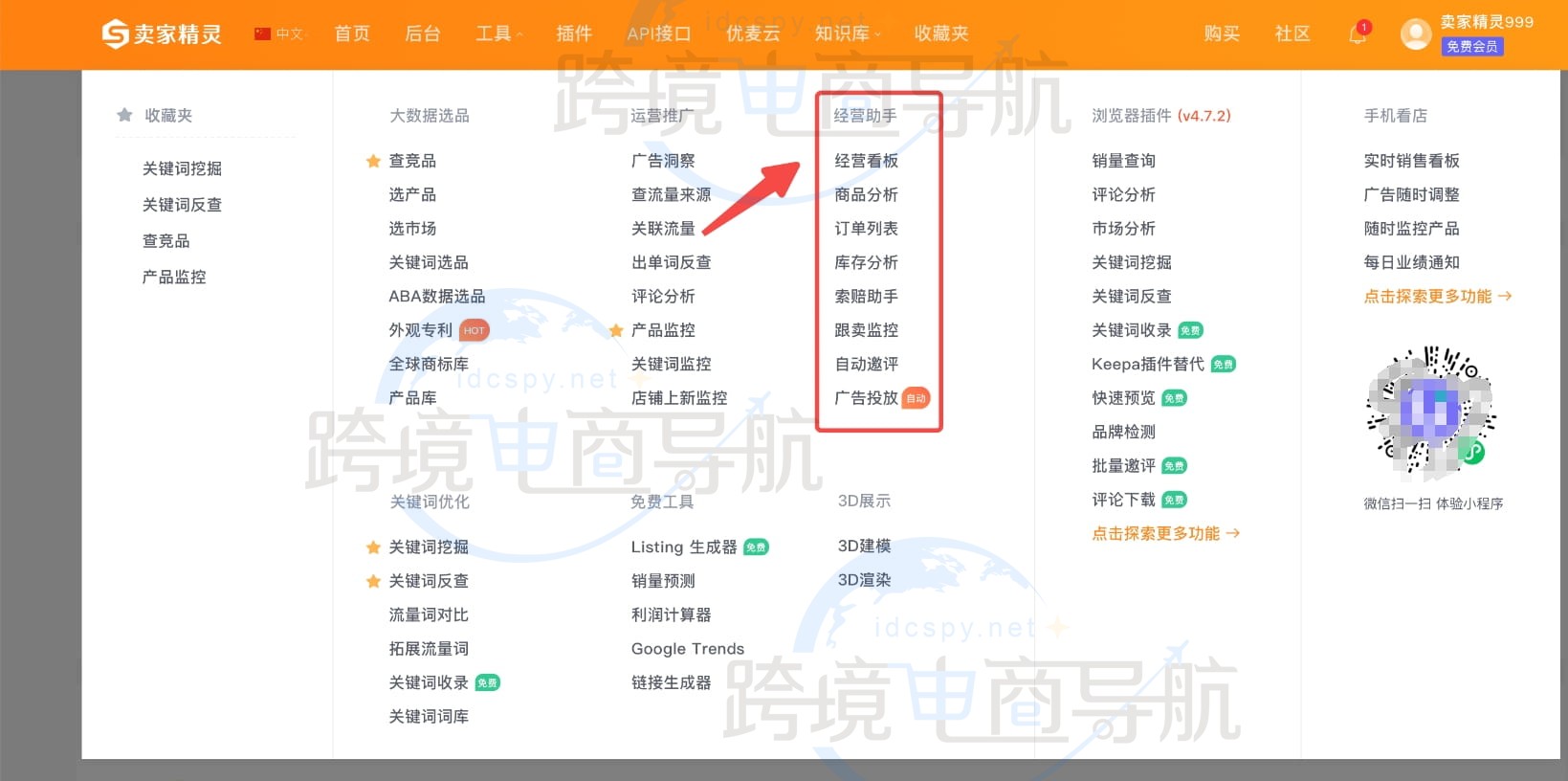Viewport: 1568px width, 781px height.
Task: Click the 社区 link in header
Action: (x=1292, y=34)
